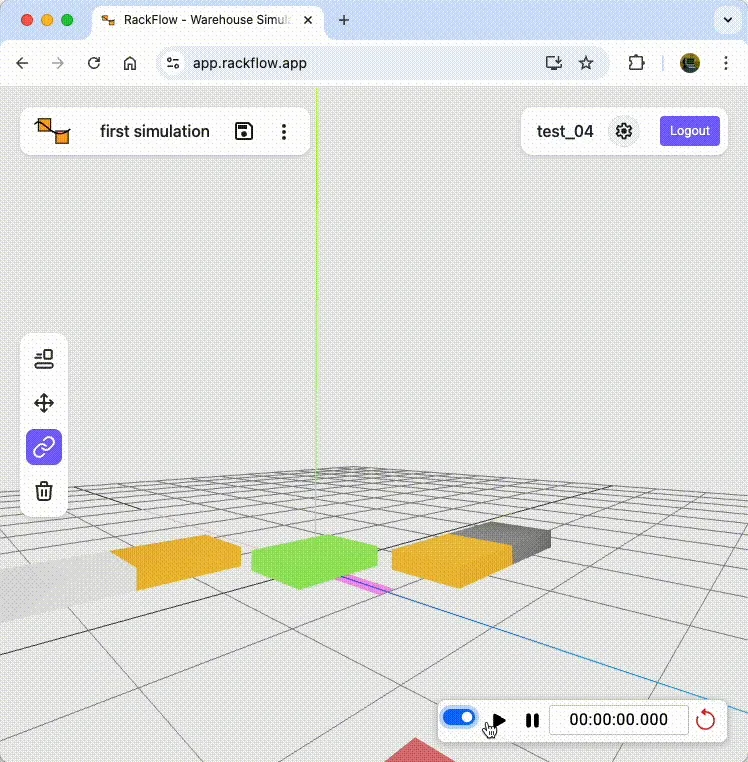The width and height of the screenshot is (748, 762).
Task: Select the add conveyor tool
Action: [x=44, y=359]
